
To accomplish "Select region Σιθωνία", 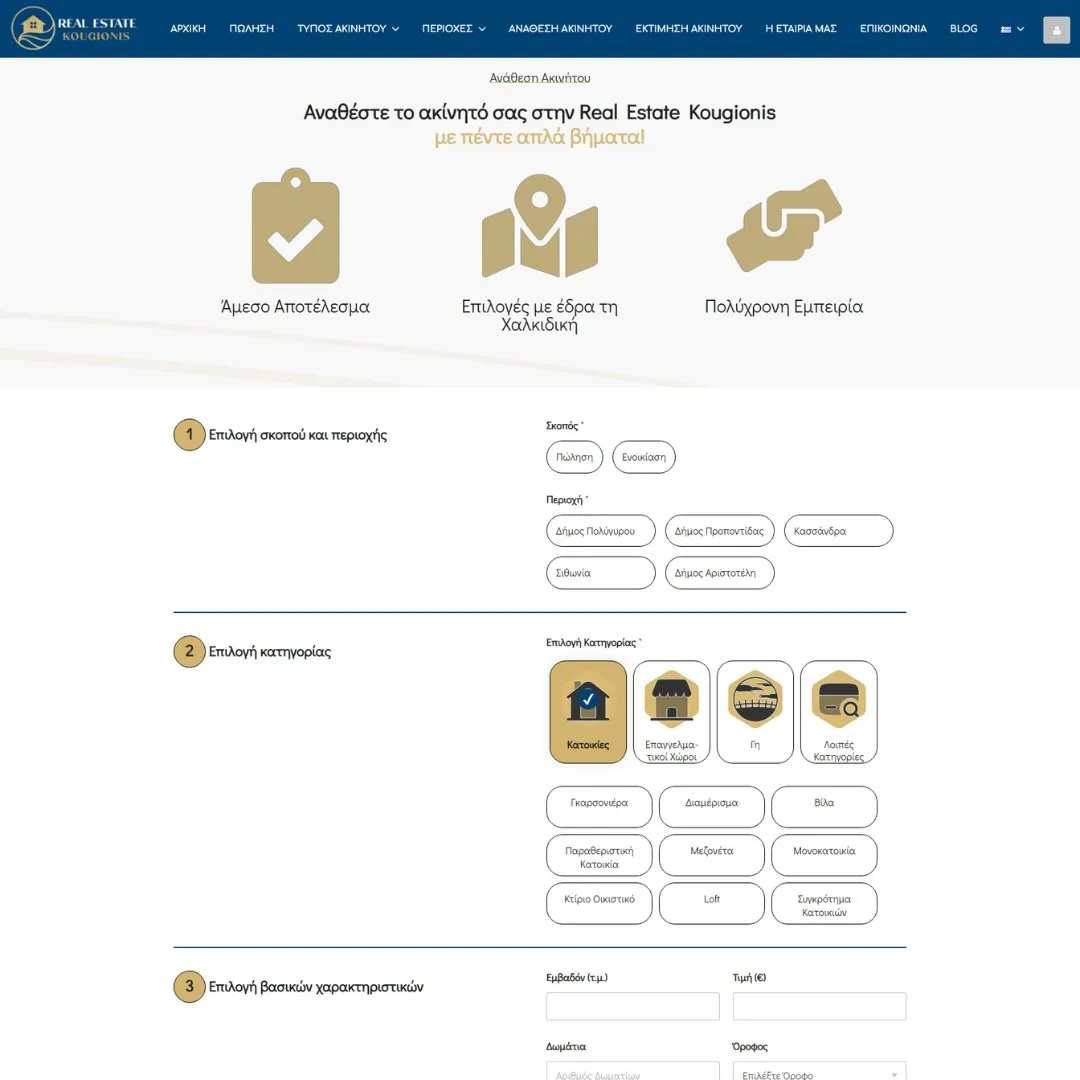I will (x=601, y=573).
